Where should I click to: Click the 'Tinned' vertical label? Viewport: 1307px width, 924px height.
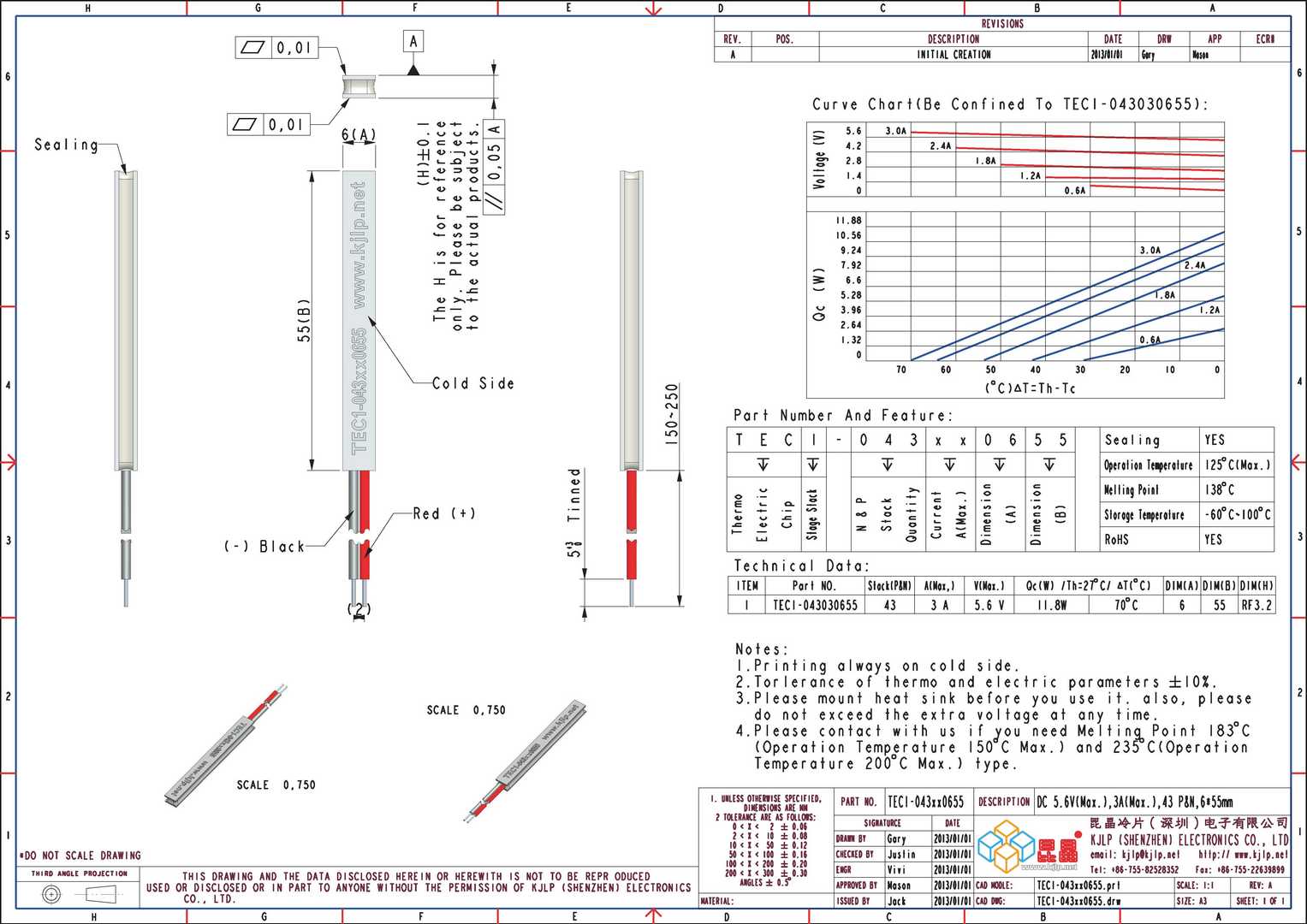coord(574,495)
